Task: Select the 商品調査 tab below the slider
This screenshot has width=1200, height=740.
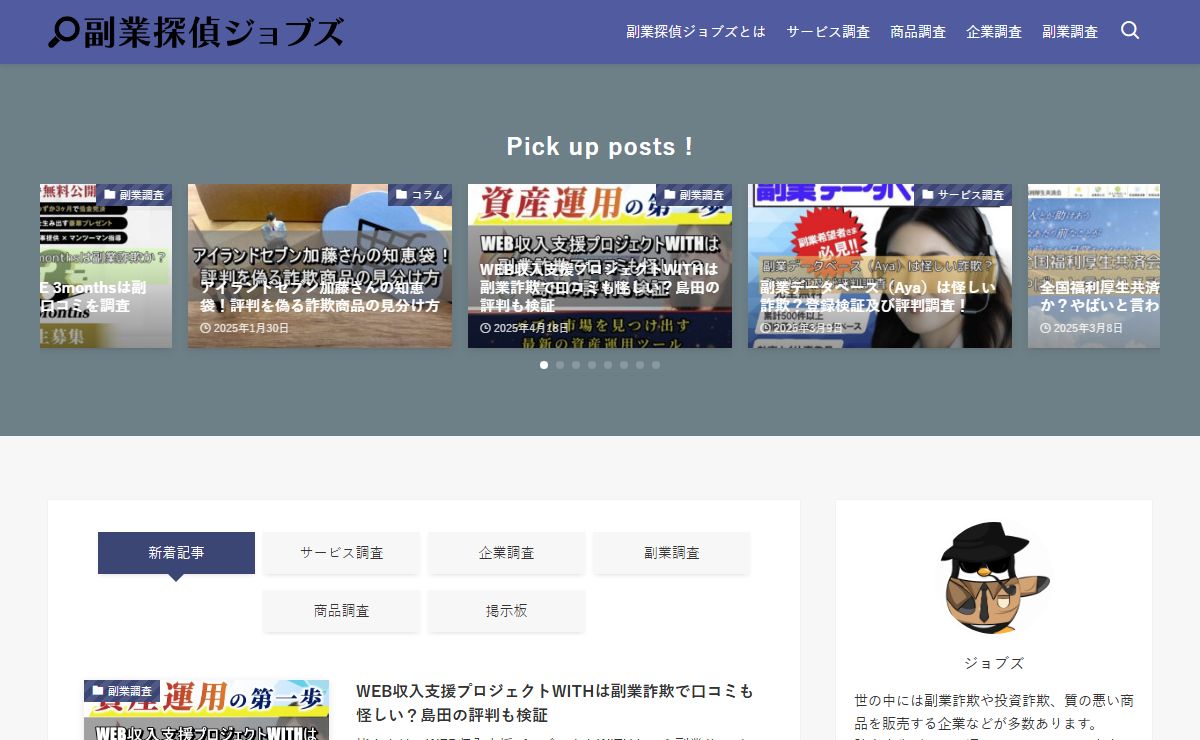Action: click(341, 611)
